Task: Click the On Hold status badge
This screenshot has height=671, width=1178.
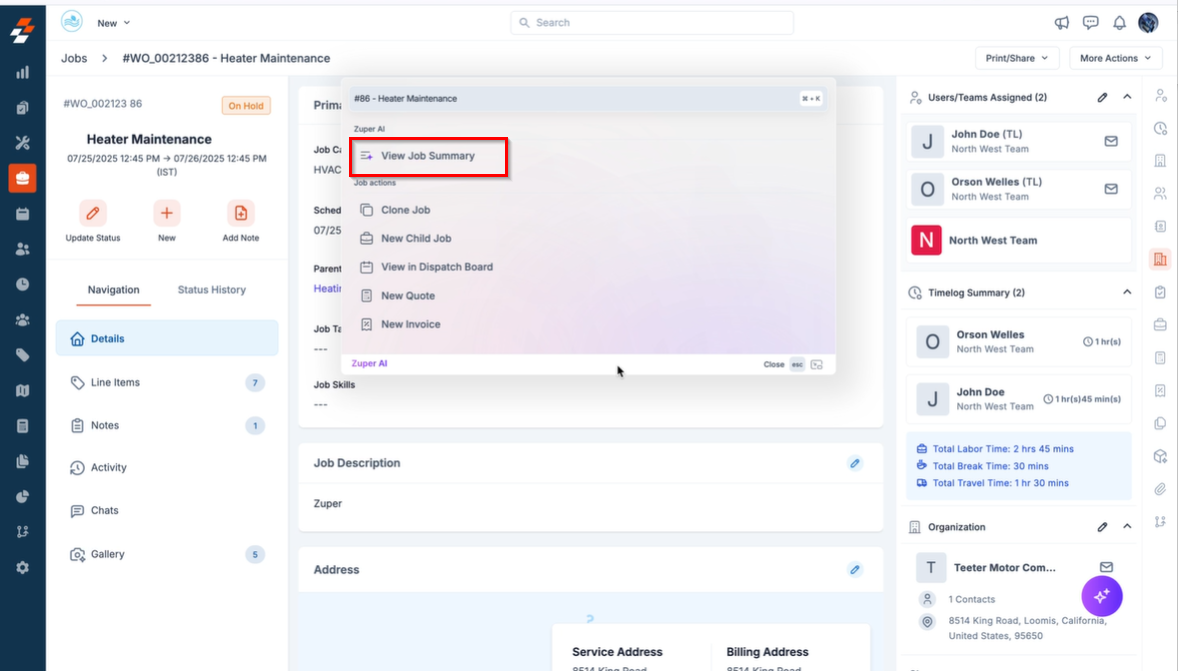Action: click(x=246, y=106)
